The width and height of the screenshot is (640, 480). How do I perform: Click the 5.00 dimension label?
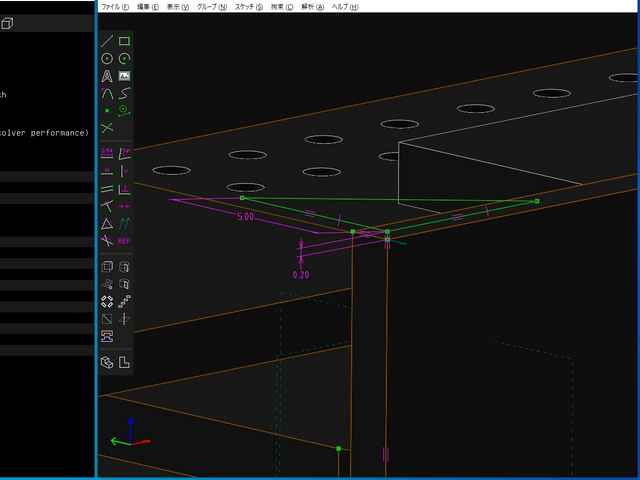tap(245, 216)
